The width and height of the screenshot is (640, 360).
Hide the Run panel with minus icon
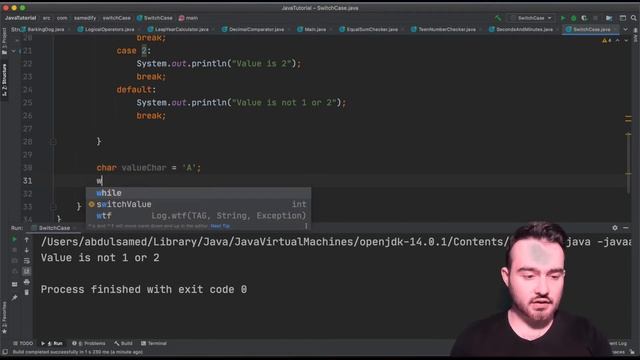[x=626, y=228]
